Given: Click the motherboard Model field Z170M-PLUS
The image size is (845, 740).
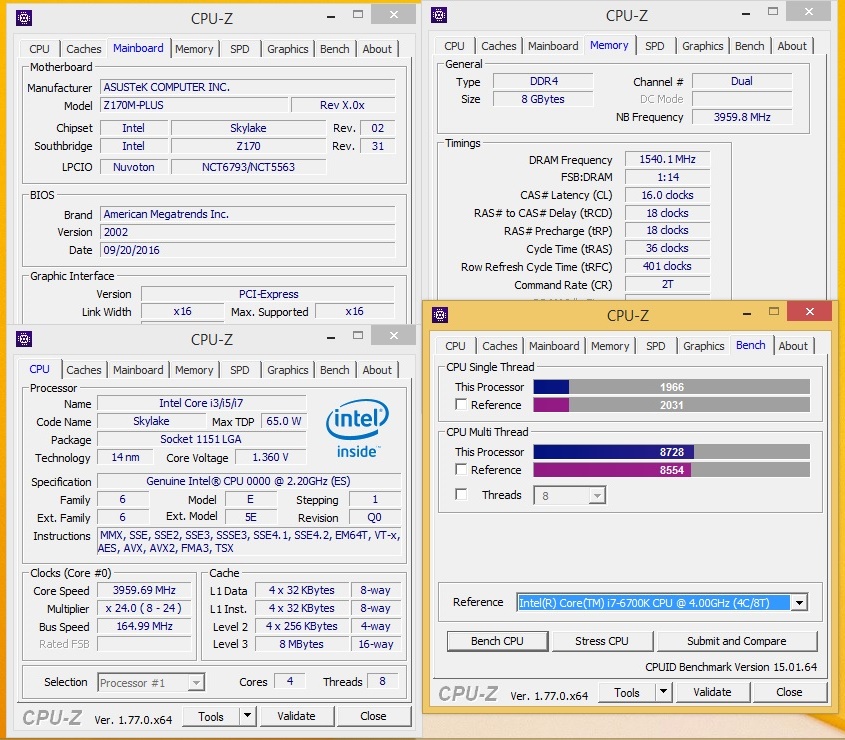Looking at the screenshot, I should [x=193, y=105].
